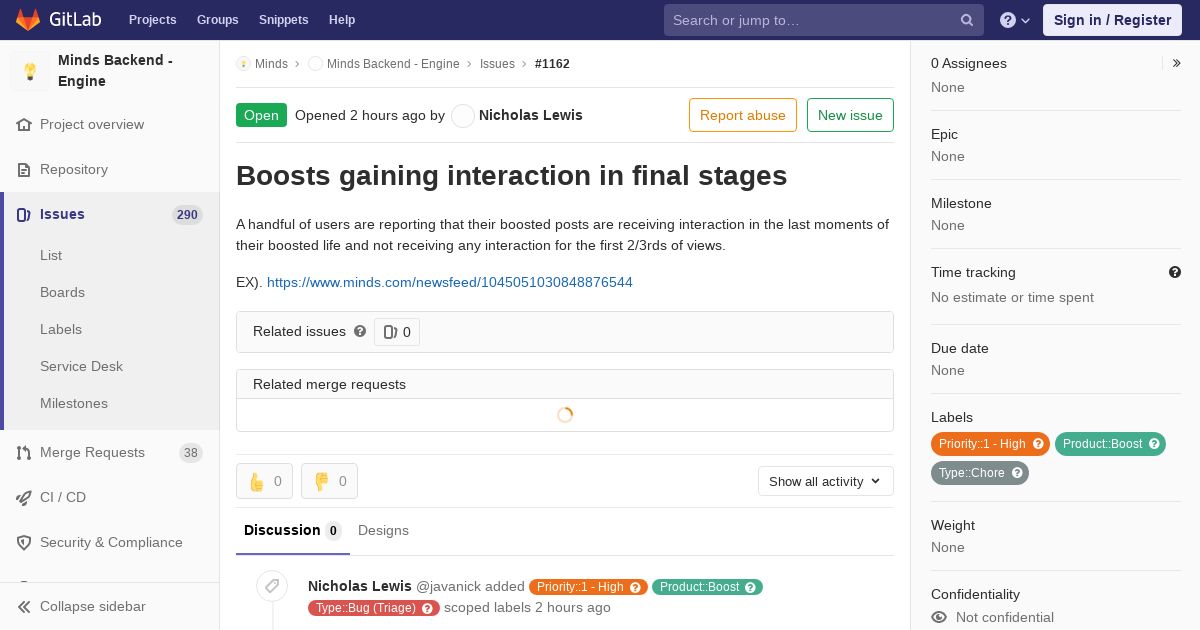Screen dimensions: 1200x630
Task: Click the Merge Requests count badge 38
Action: [190, 453]
